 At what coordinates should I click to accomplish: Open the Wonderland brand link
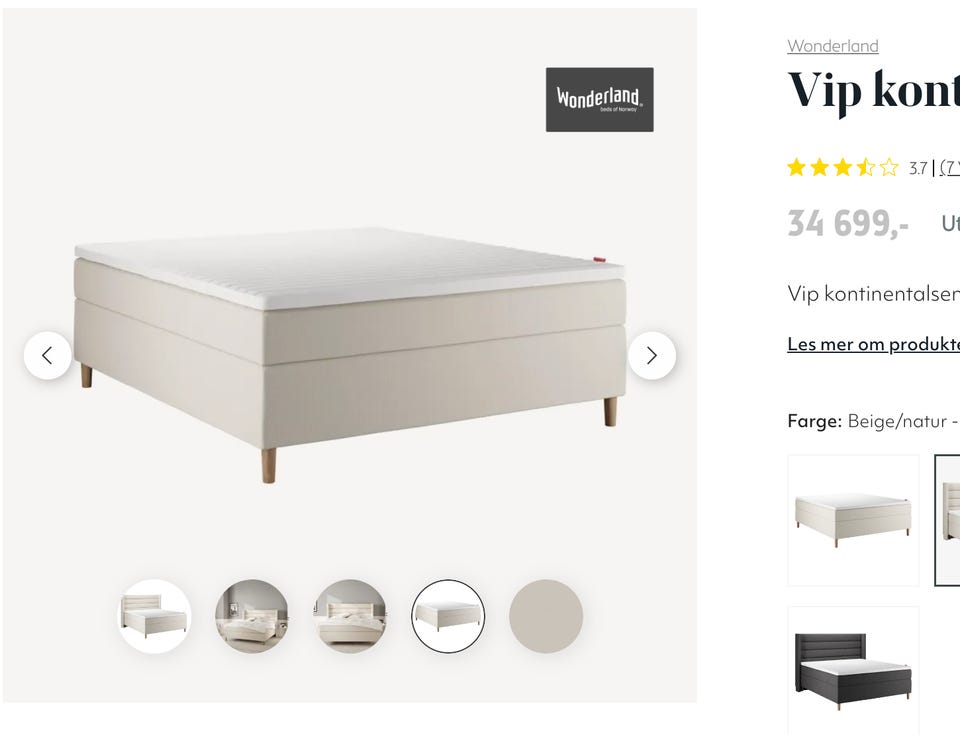[x=833, y=46]
